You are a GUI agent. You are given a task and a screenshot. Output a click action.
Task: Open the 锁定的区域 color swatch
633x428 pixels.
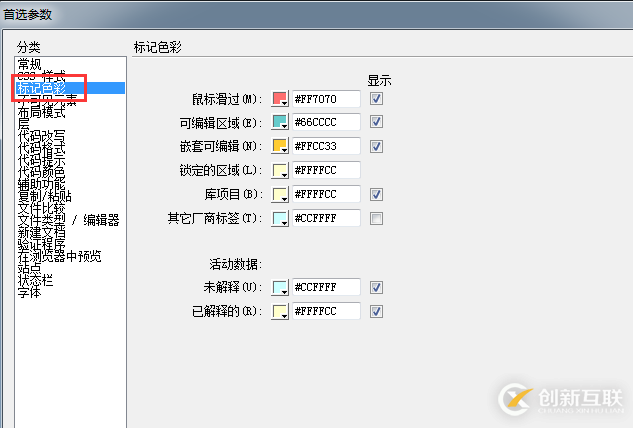pos(279,170)
